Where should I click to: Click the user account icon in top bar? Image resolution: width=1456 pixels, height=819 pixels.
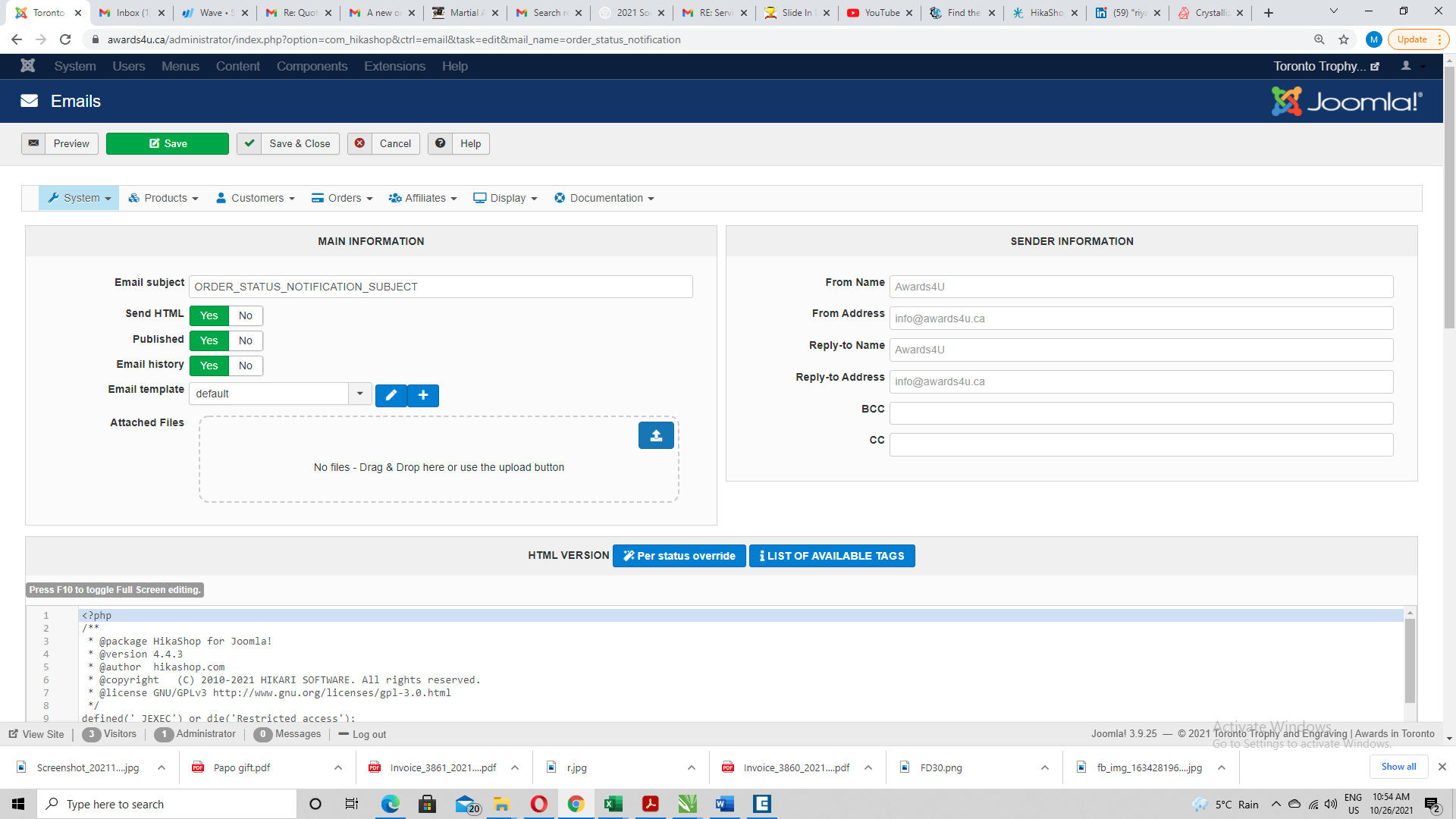[1406, 66]
